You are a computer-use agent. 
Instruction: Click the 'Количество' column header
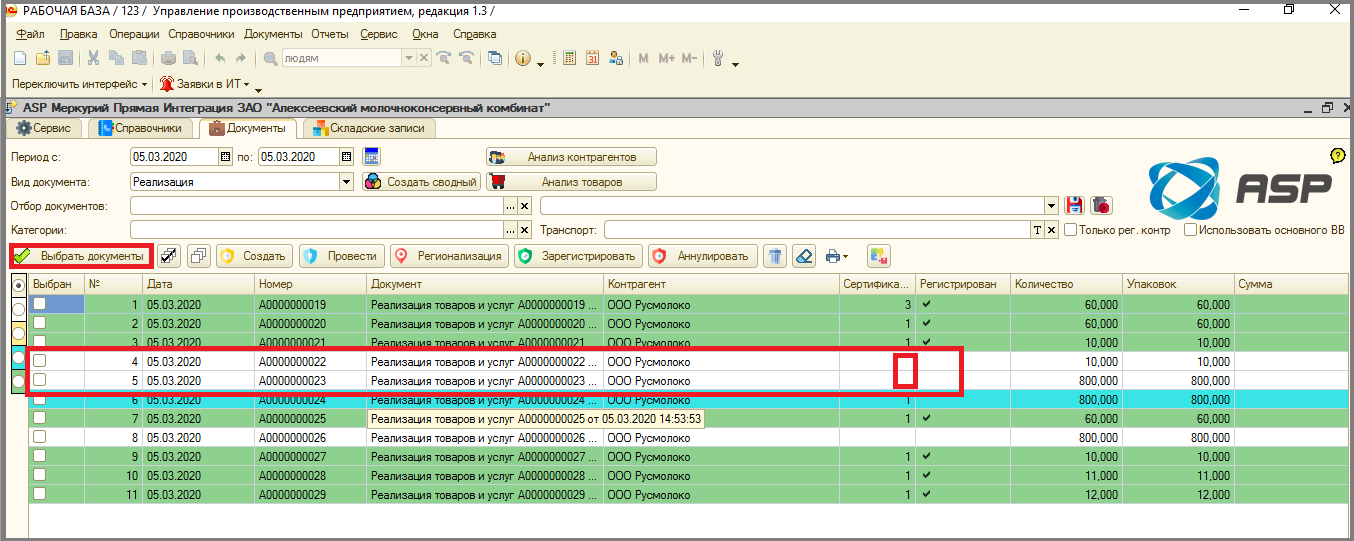click(1066, 284)
